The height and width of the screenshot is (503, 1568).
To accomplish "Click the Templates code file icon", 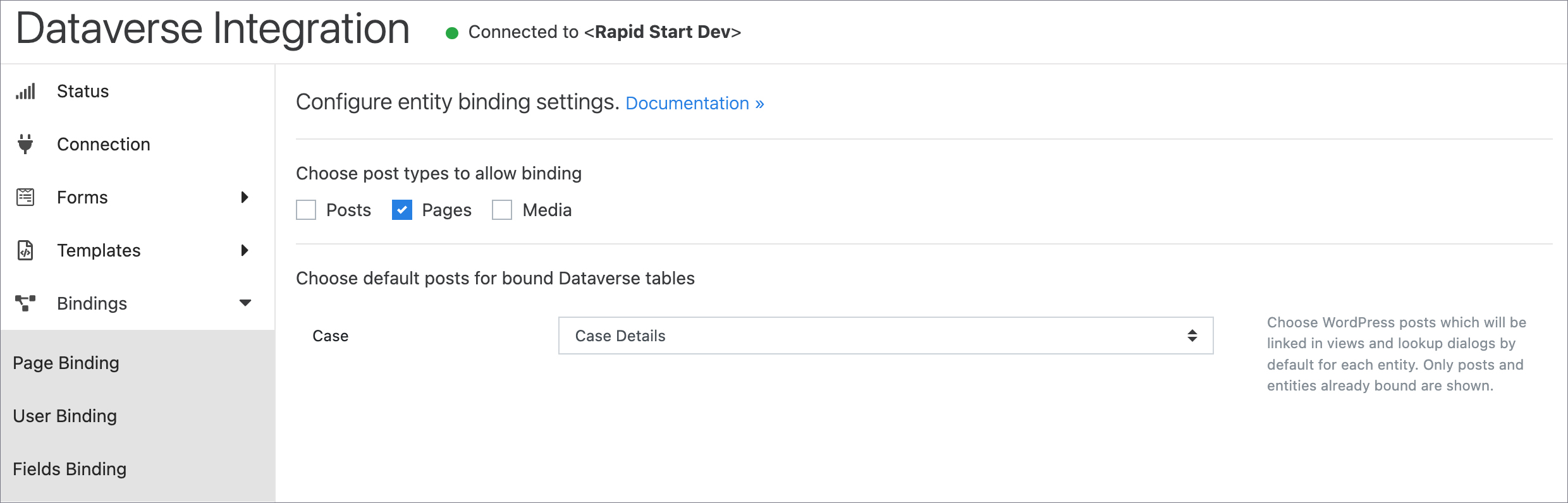I will (25, 250).
